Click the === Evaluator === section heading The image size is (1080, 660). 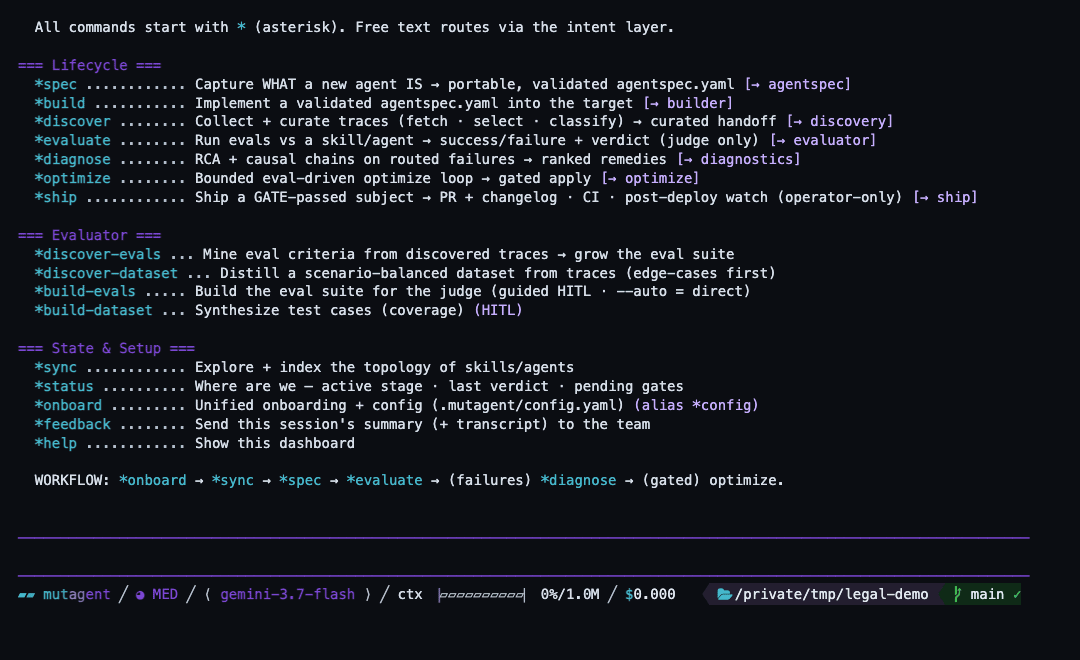click(x=90, y=235)
